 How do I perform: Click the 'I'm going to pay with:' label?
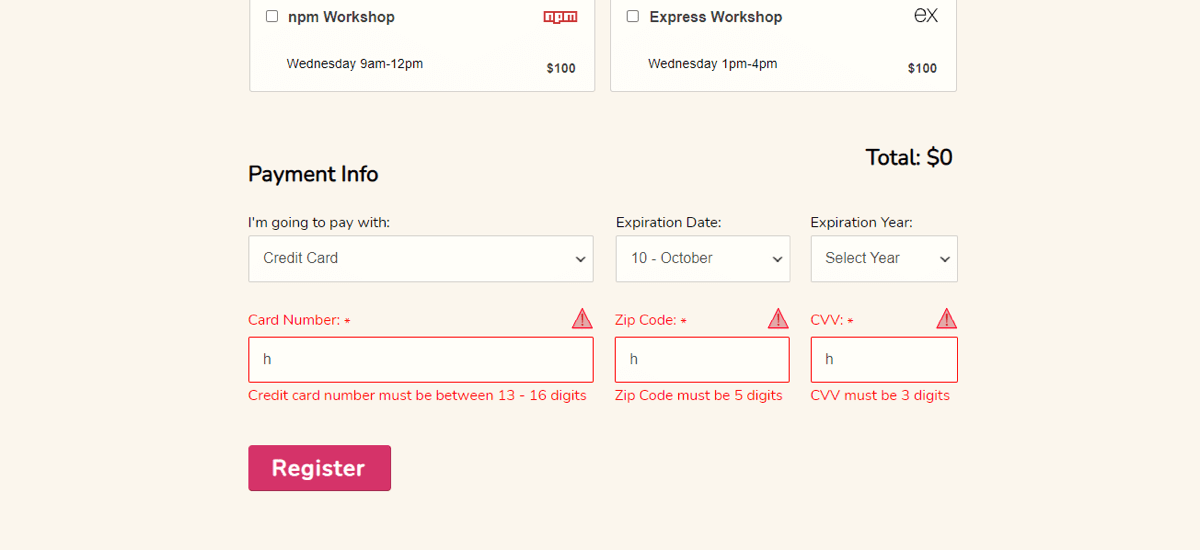319,222
